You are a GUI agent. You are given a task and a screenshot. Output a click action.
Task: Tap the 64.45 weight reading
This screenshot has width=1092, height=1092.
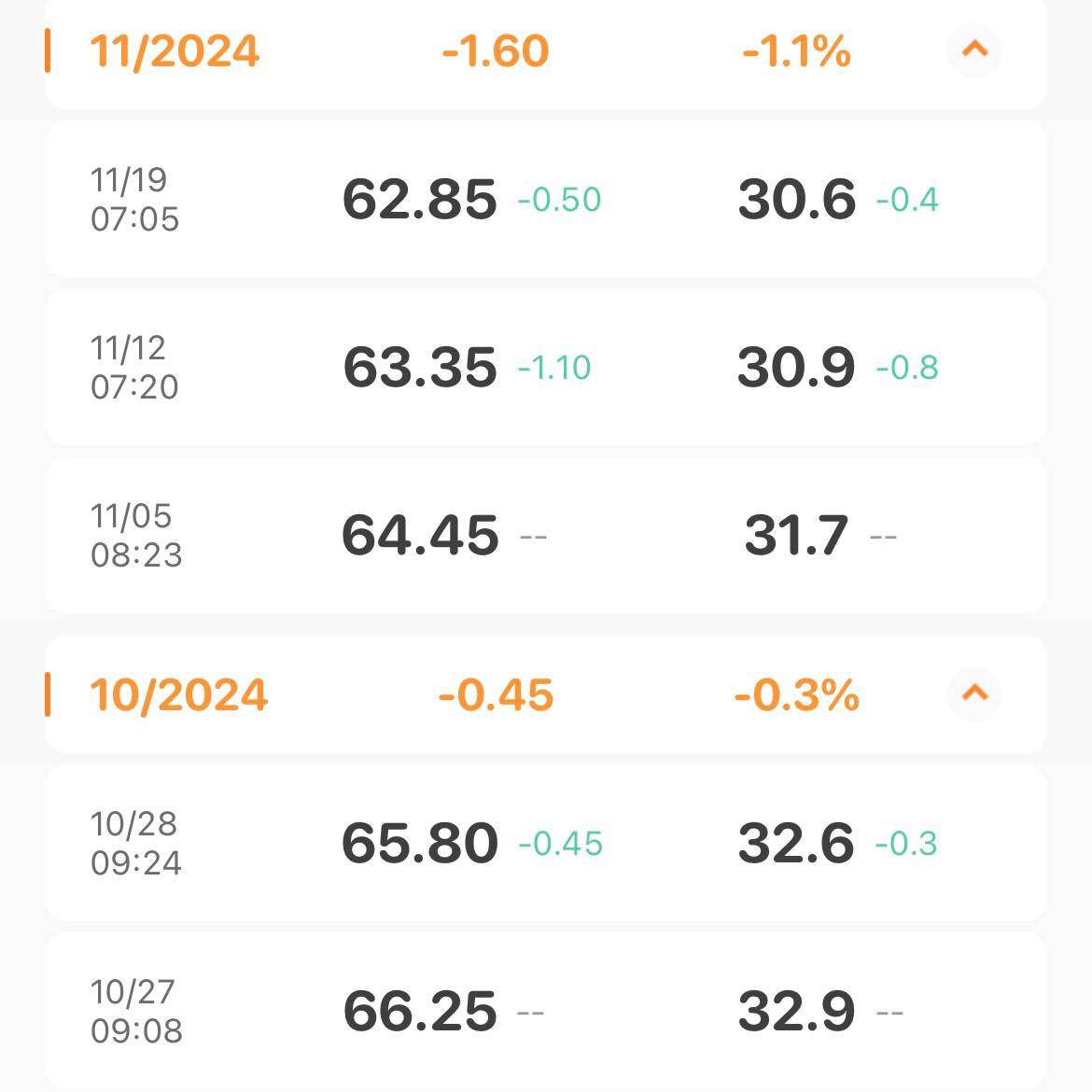pyautogui.click(x=420, y=535)
